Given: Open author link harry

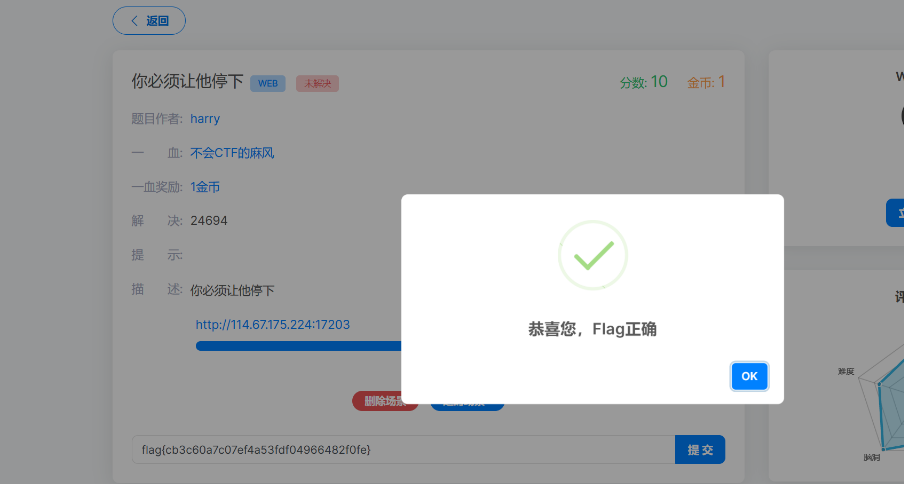Looking at the screenshot, I should click(x=205, y=119).
